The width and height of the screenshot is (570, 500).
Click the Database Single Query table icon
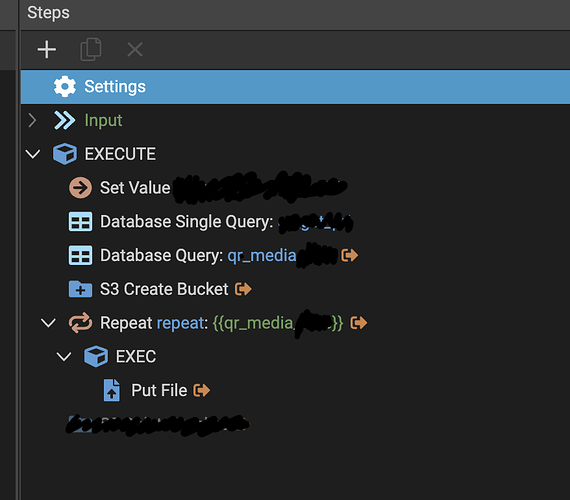(80, 221)
